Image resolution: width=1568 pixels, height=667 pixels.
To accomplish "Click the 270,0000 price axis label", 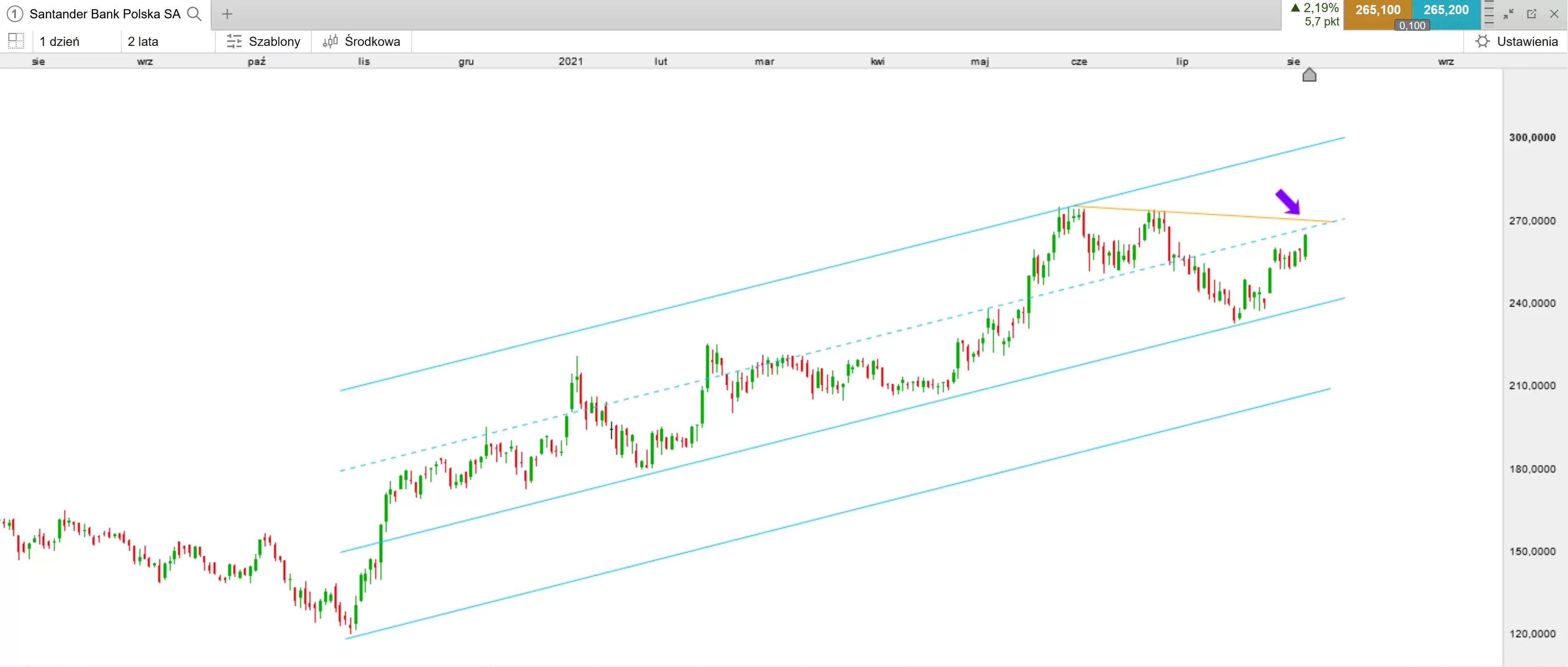I will [x=1532, y=221].
